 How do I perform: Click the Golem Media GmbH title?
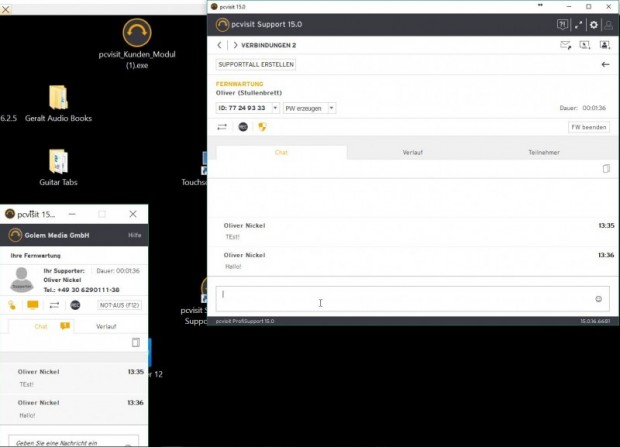(x=57, y=235)
